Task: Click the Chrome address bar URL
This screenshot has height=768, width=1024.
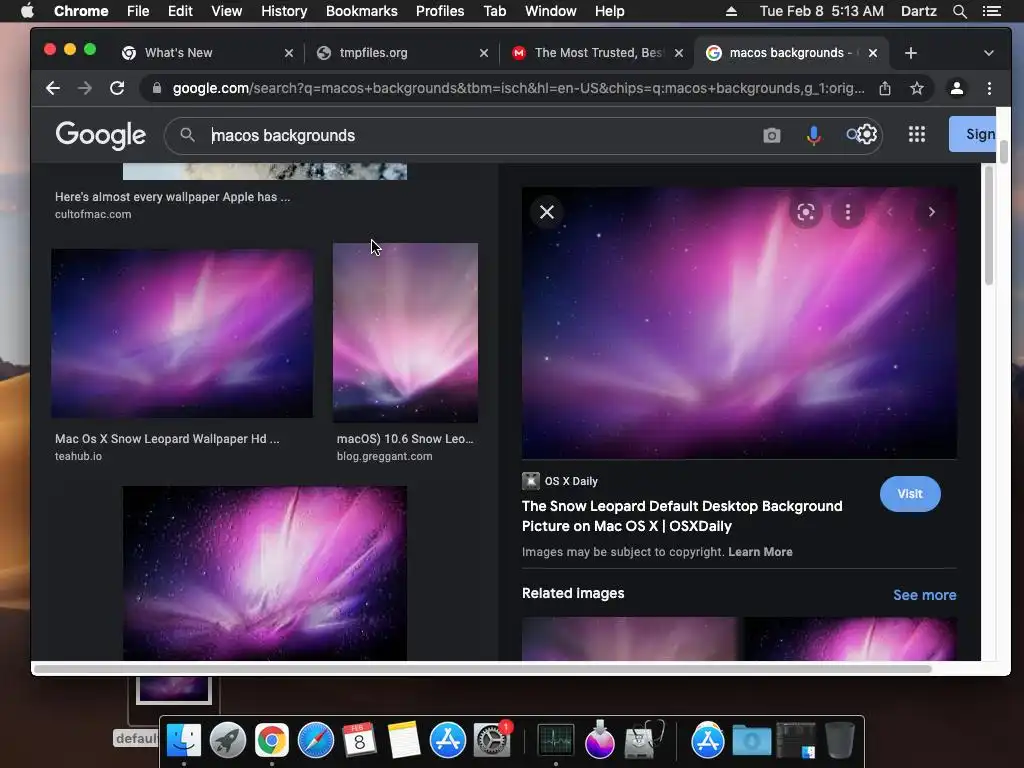Action: pos(518,88)
